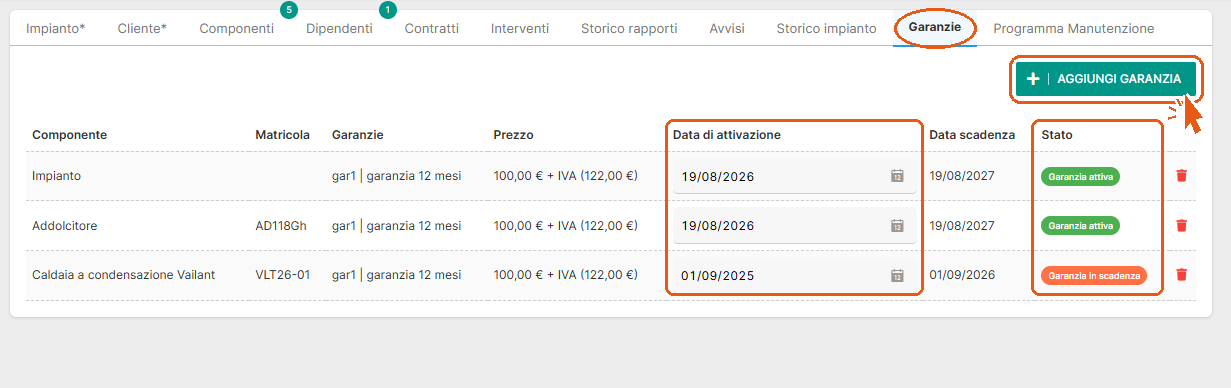The width and height of the screenshot is (1231, 388).
Task: Click the price in the Impianto row
Action: coord(565,176)
